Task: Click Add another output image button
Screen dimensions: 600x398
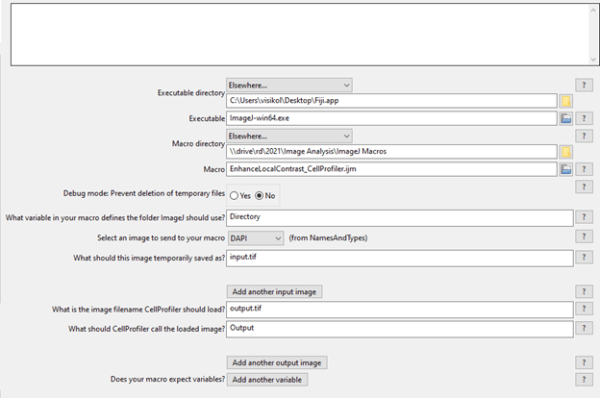Action: 277,363
